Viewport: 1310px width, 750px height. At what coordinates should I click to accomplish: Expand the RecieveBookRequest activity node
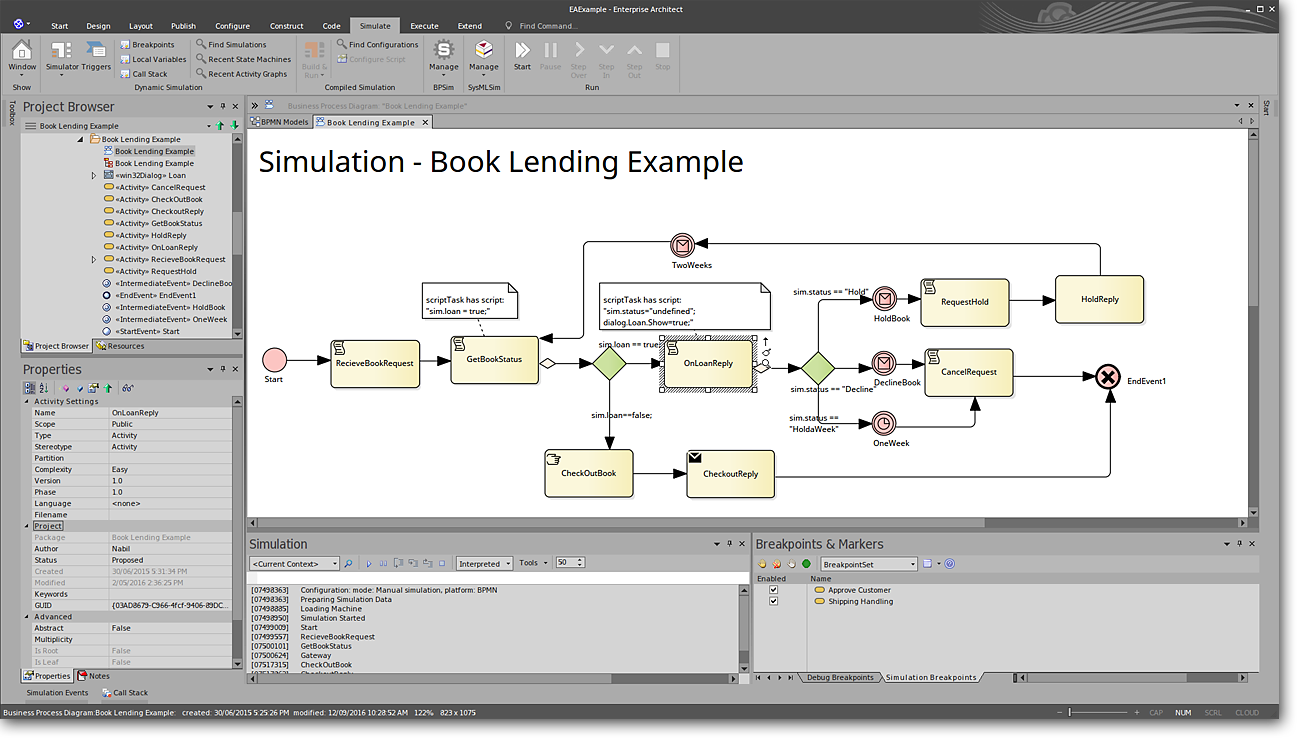(x=94, y=259)
